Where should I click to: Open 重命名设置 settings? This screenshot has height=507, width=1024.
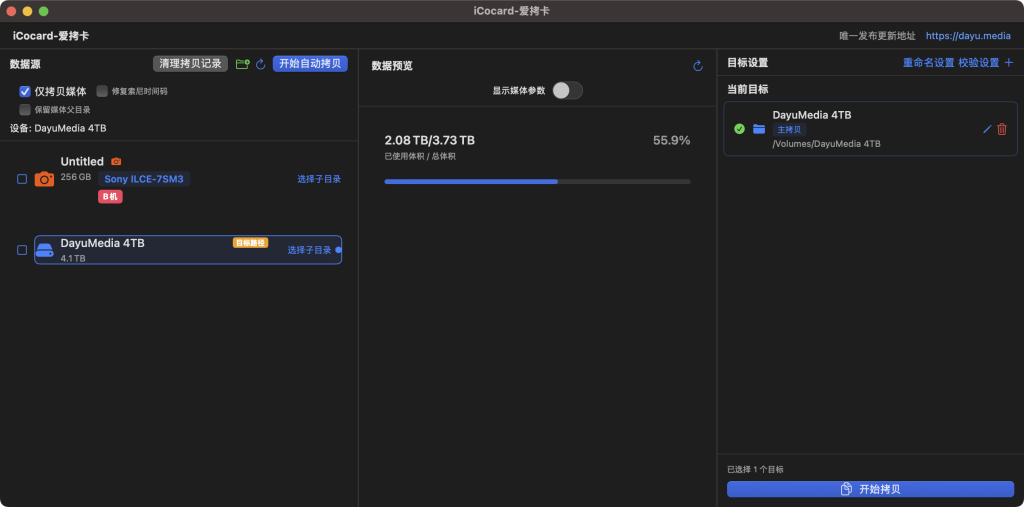[x=928, y=63]
